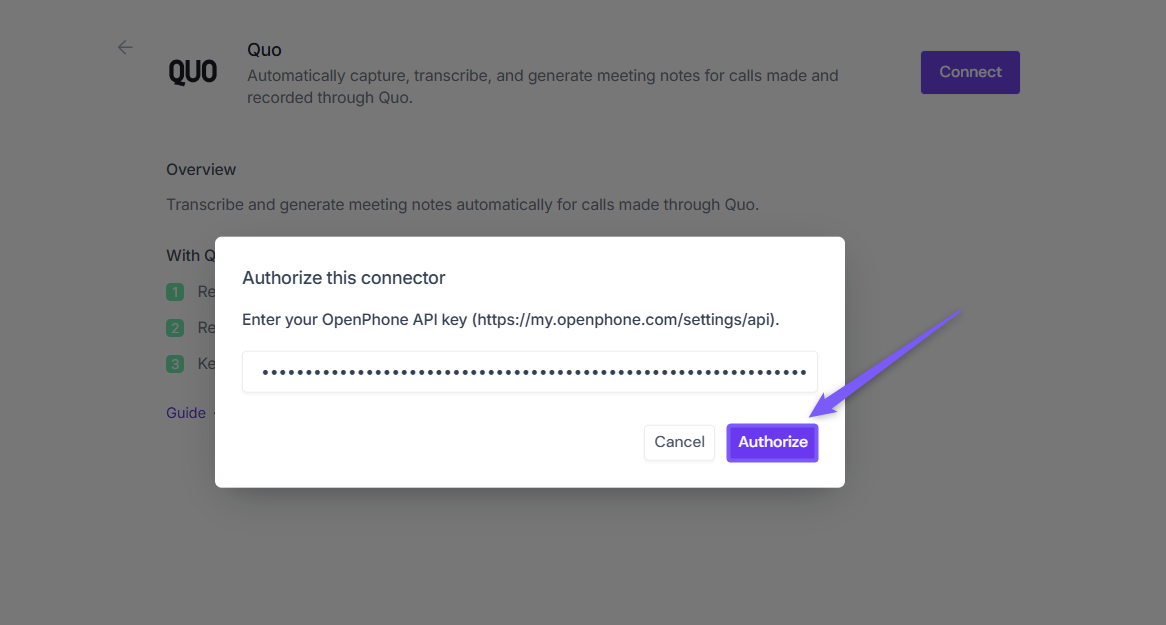Screen dimensions: 1166x625
Task: Click the "Enter your OpenPhone API key" label
Action: [x=355, y=320]
